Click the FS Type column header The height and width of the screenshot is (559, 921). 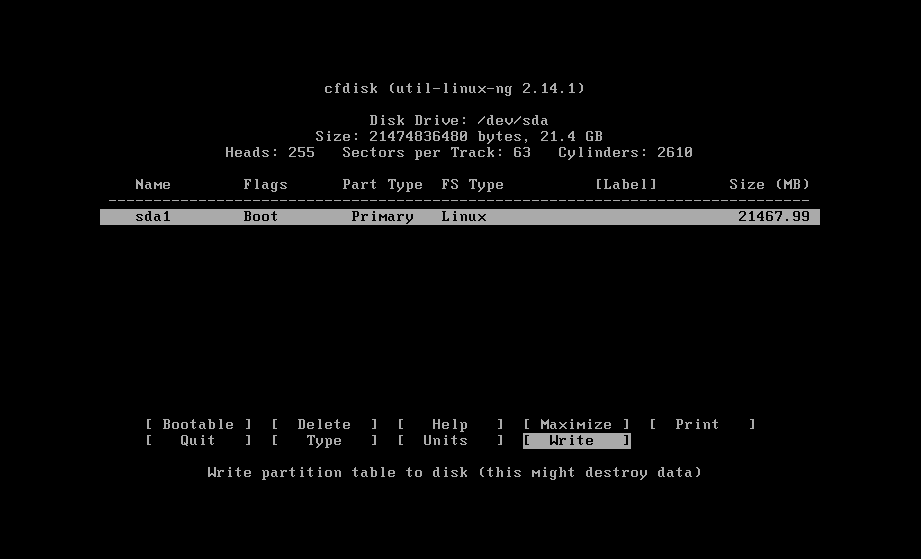click(473, 184)
